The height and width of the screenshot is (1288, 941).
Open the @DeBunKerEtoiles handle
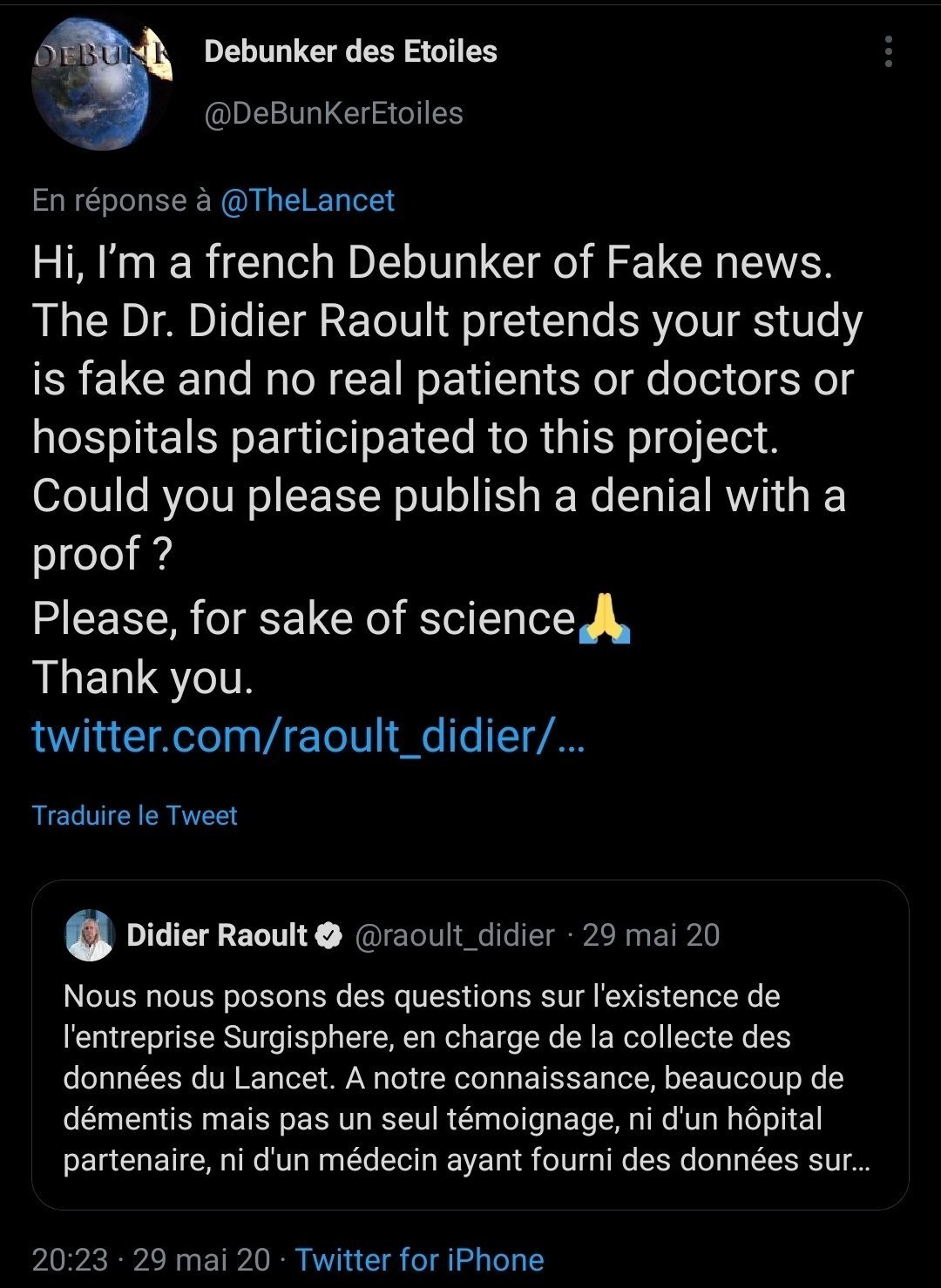[x=334, y=113]
